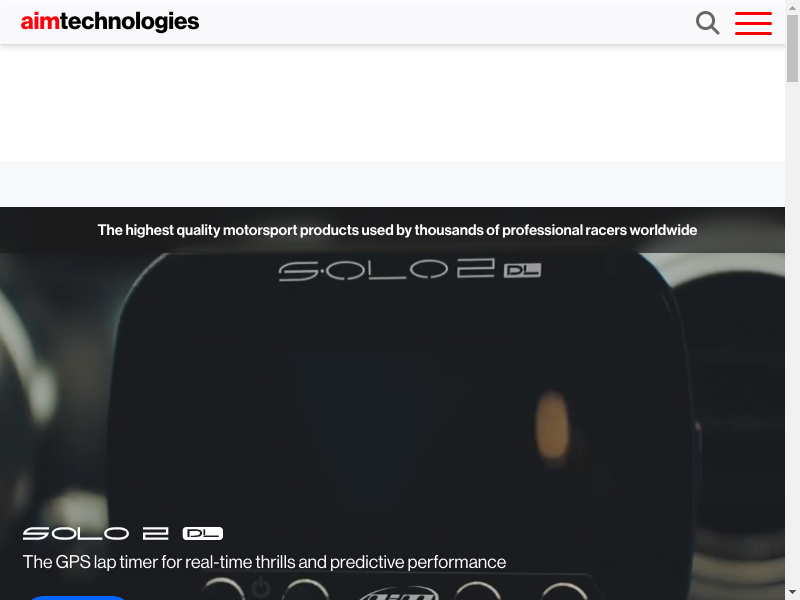Screen dimensions: 800x600
Task: Click the scrollbar up arrow
Action: pyautogui.click(x=792, y=7)
